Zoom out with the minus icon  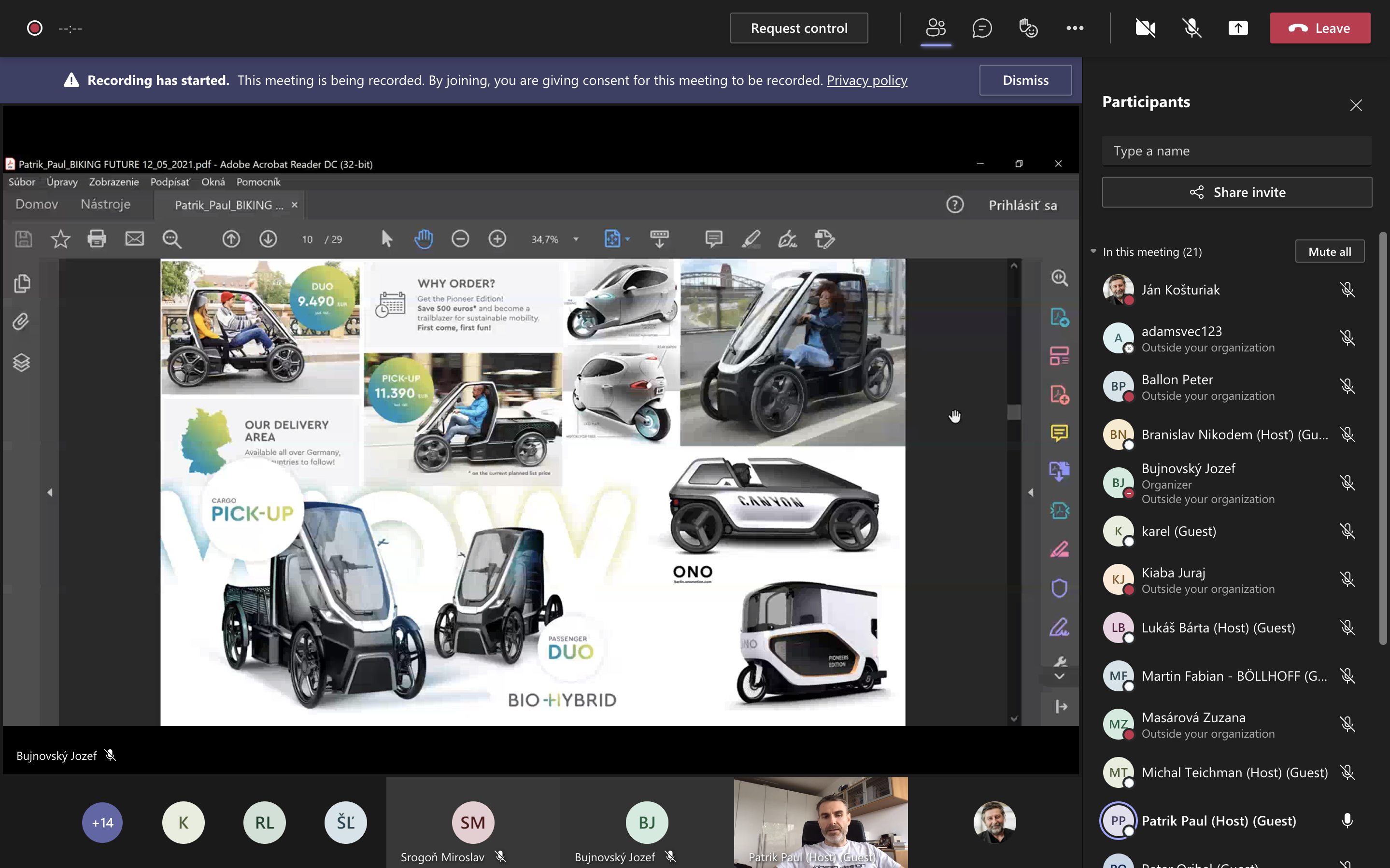[460, 239]
